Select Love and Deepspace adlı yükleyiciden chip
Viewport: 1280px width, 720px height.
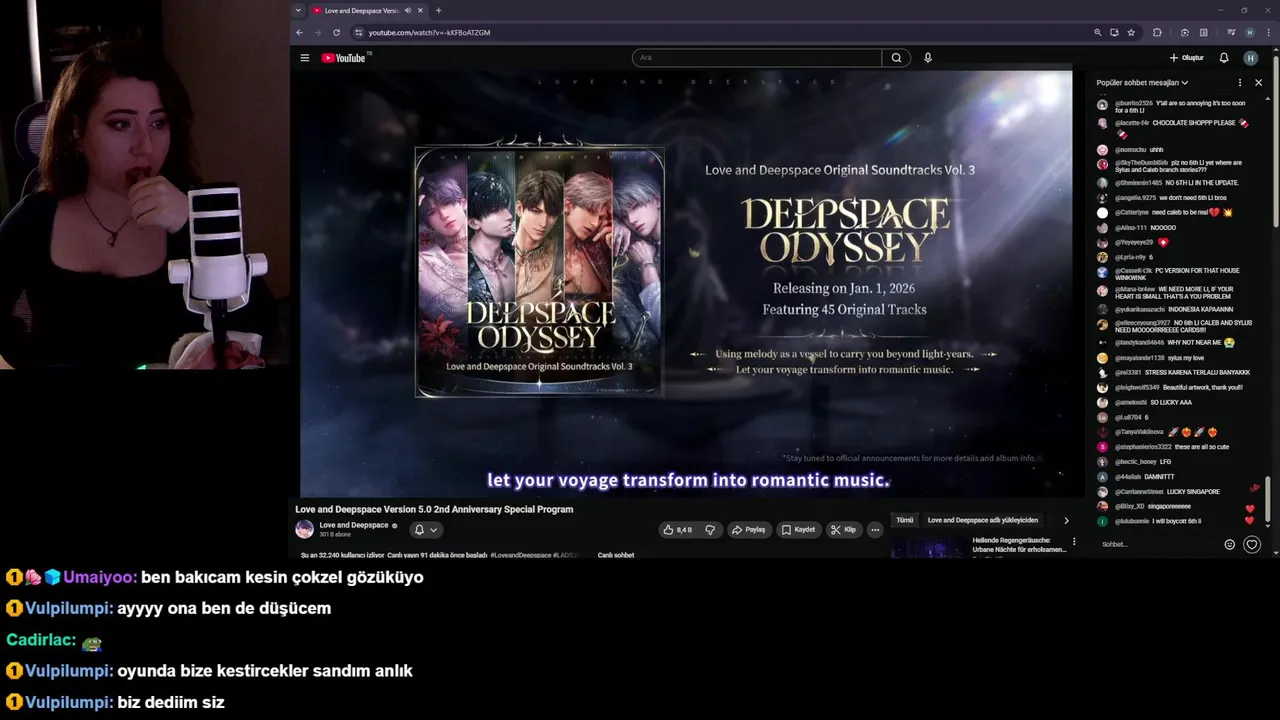982,520
